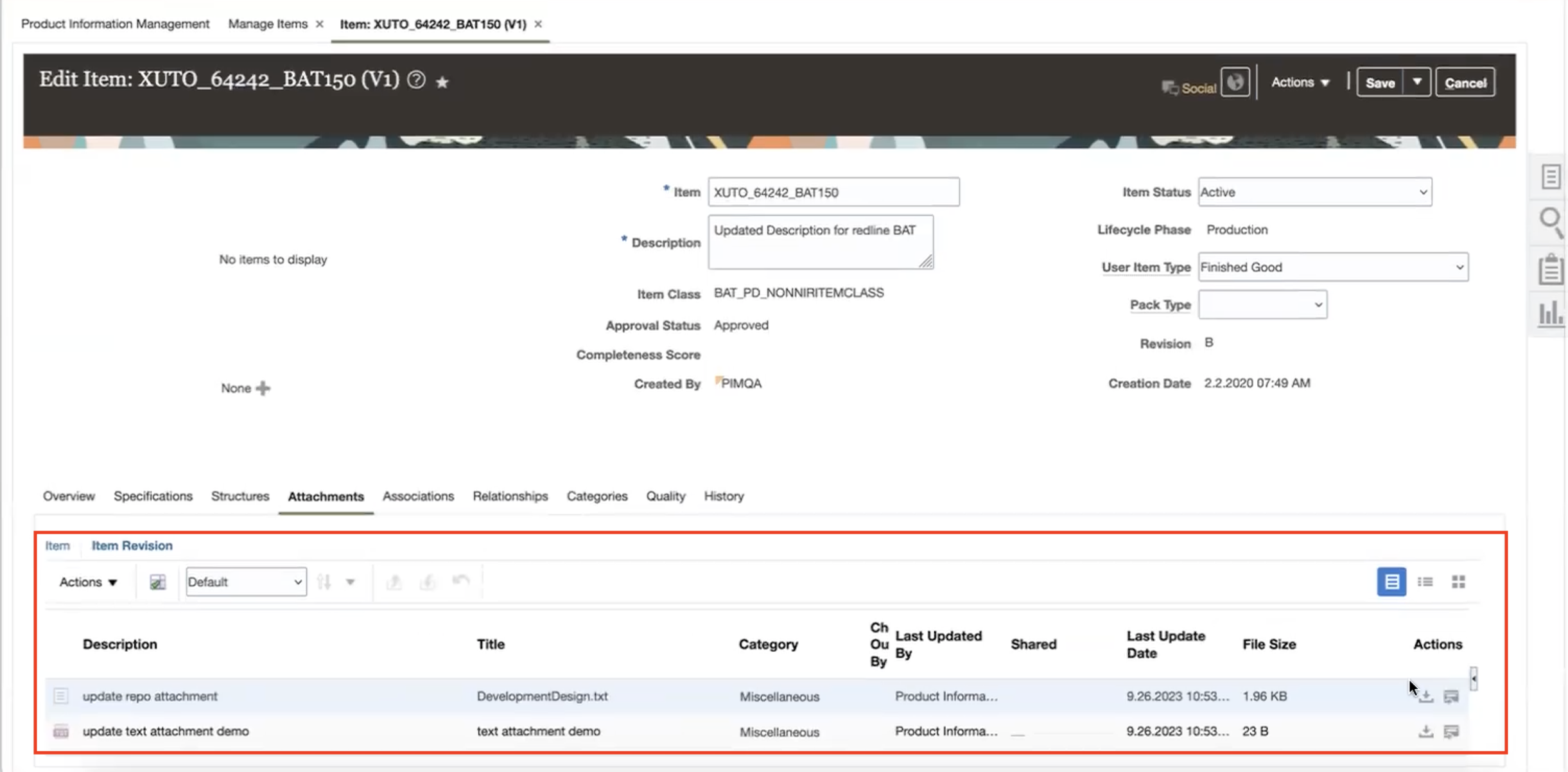Open the Social conversation link
1568x772 pixels.
1189,87
